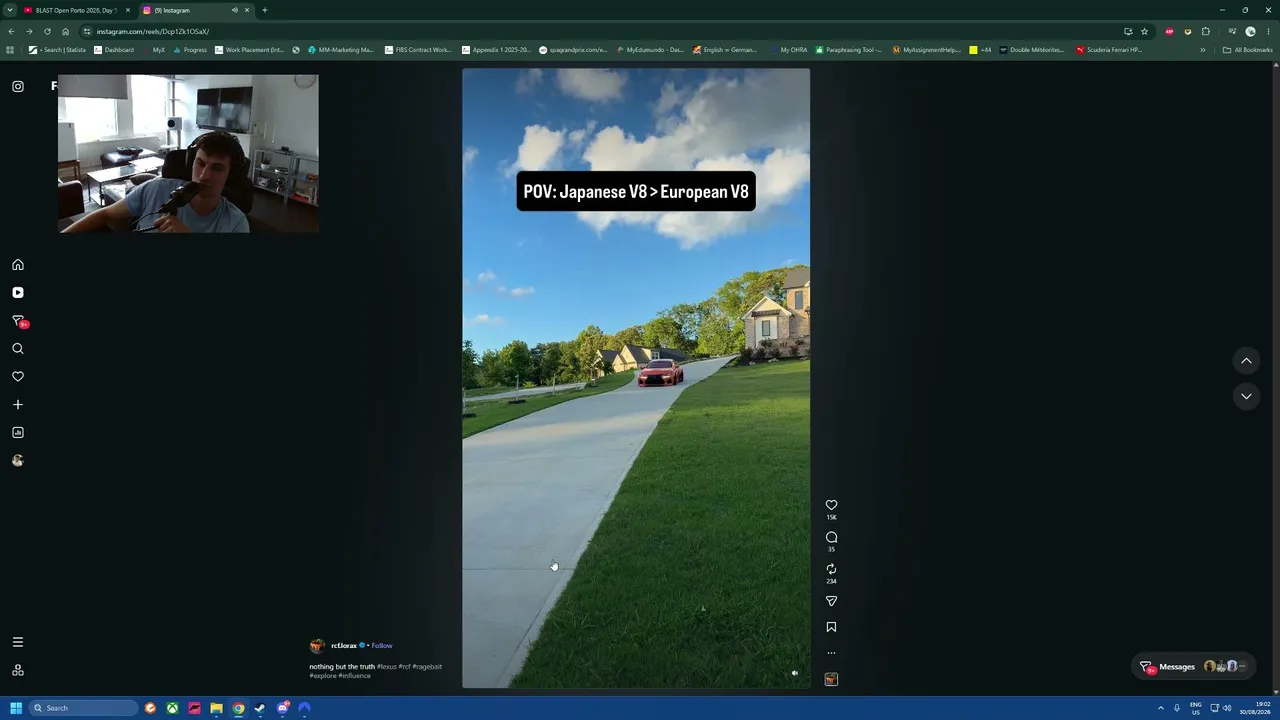Screen dimensions: 1280x720
Task: Open the Scuderia Ferrari HP bookmark
Action: pos(1109,50)
